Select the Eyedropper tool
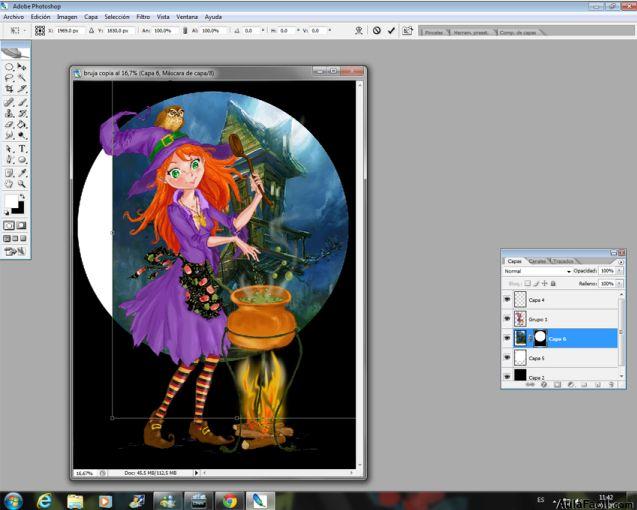This screenshot has height=510, width=637. pos(22,173)
